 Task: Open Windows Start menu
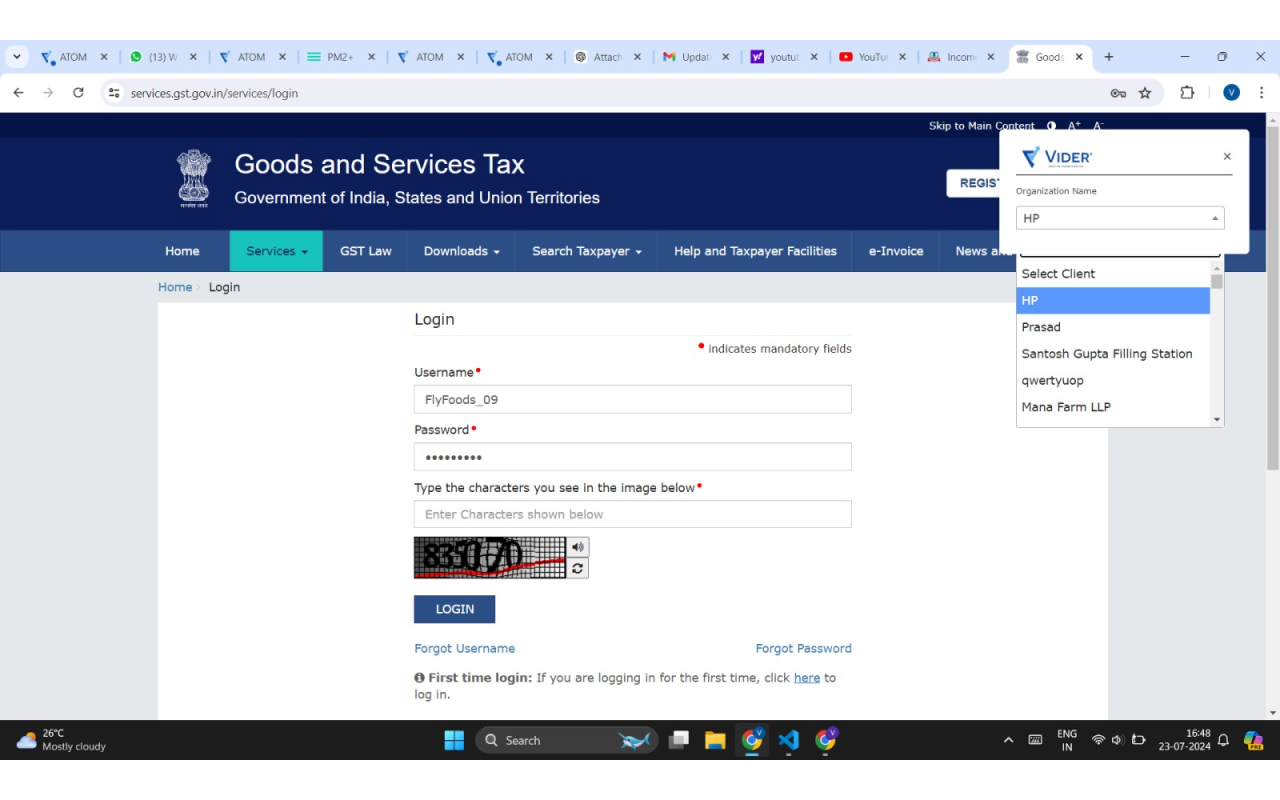(x=454, y=740)
